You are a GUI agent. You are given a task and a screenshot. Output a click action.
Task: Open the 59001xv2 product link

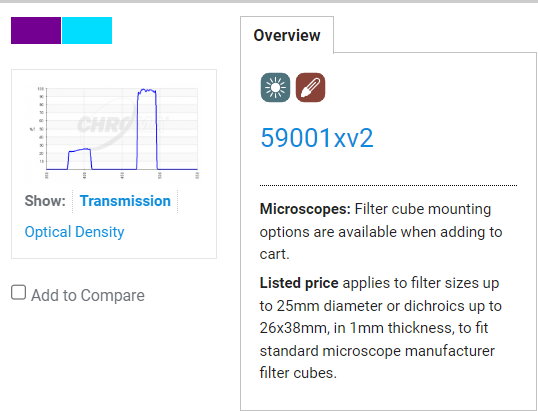pyautogui.click(x=317, y=138)
